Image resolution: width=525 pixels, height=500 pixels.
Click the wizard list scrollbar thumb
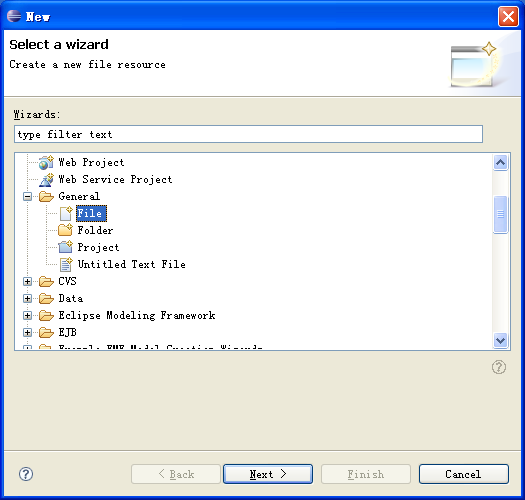click(501, 214)
